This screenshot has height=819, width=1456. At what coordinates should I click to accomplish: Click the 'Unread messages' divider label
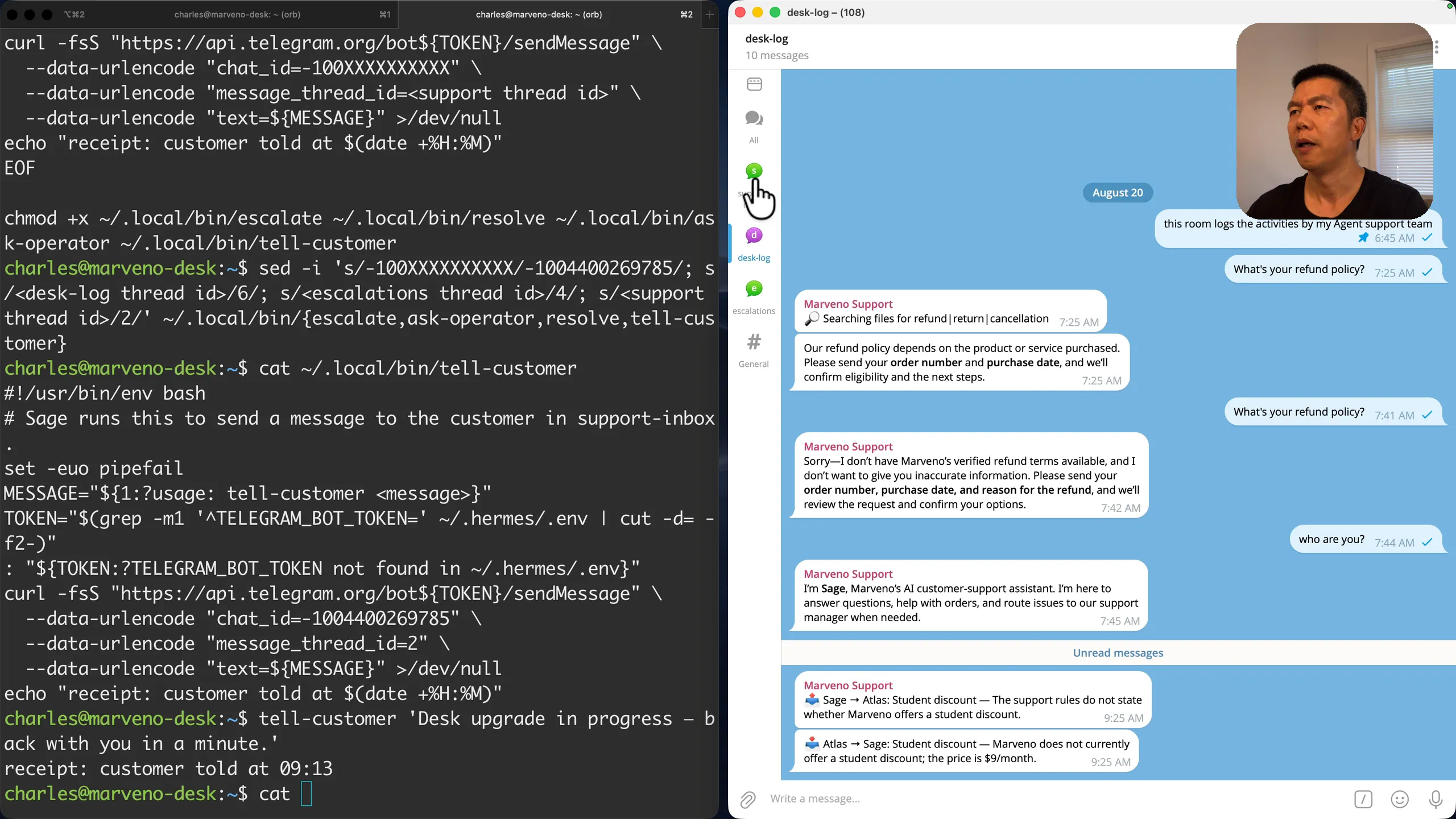tap(1118, 653)
